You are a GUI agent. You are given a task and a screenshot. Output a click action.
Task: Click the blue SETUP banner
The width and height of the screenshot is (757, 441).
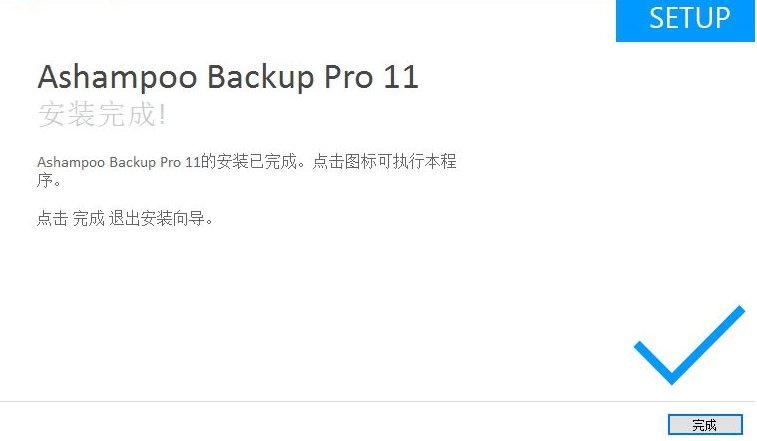click(x=686, y=20)
